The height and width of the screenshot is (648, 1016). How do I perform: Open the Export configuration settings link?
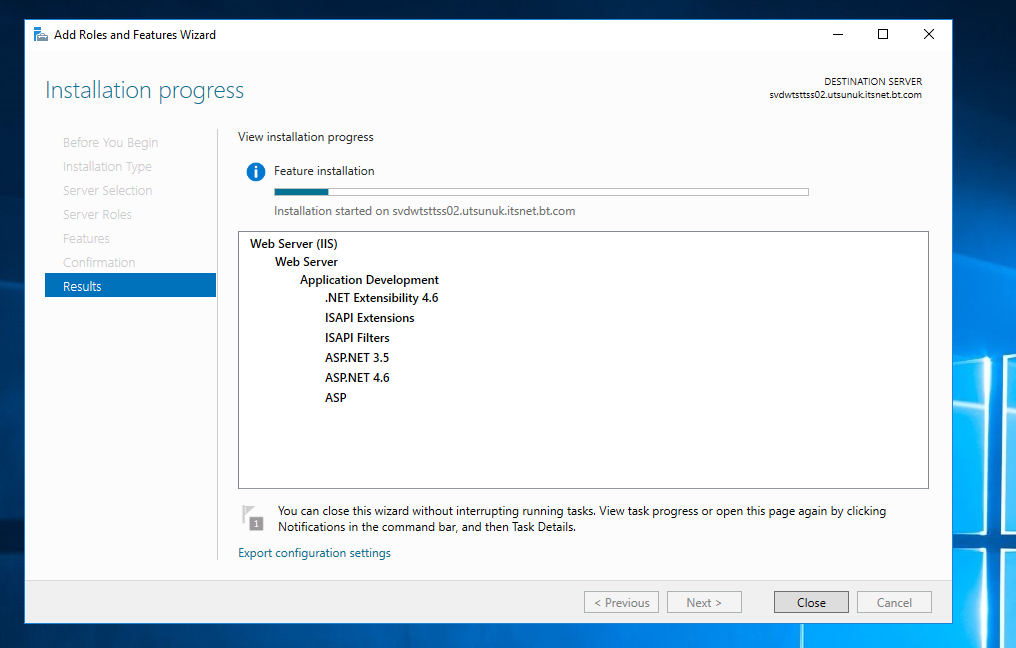(314, 553)
